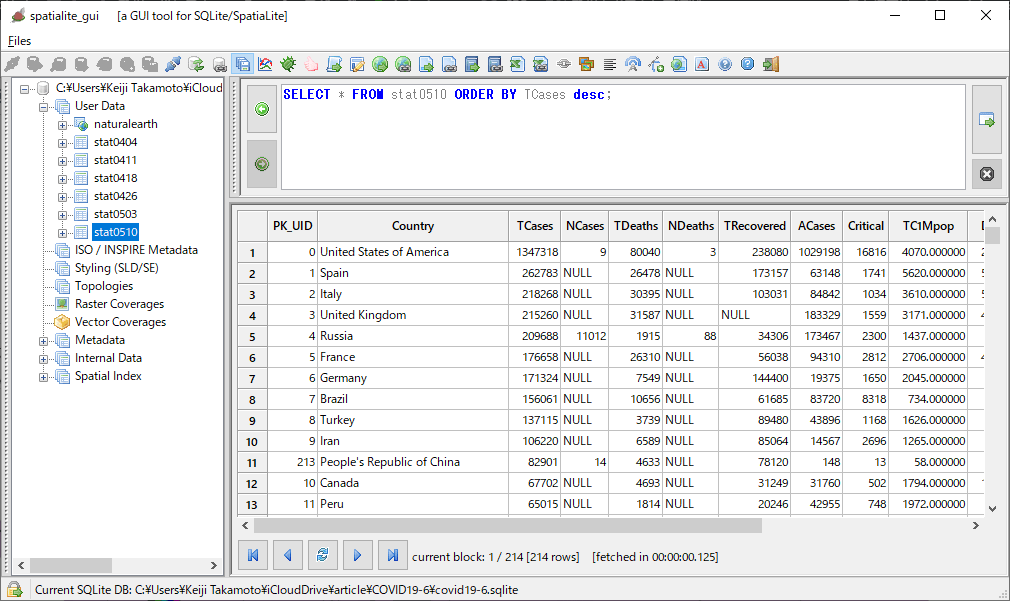Select Raster Coverages tree item
Screen dimensions: 1010x601
click(119, 304)
